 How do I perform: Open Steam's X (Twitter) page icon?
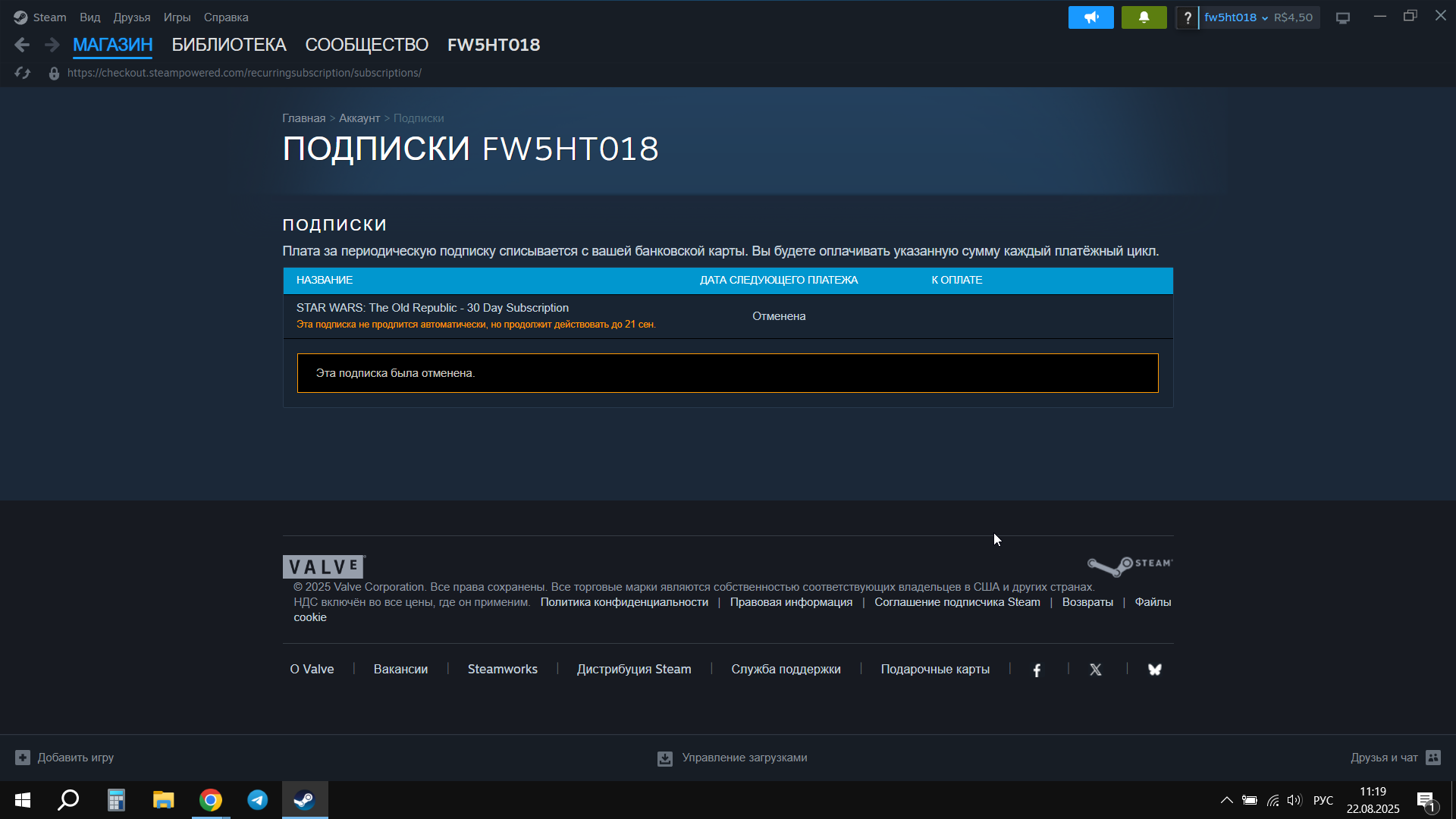point(1095,670)
